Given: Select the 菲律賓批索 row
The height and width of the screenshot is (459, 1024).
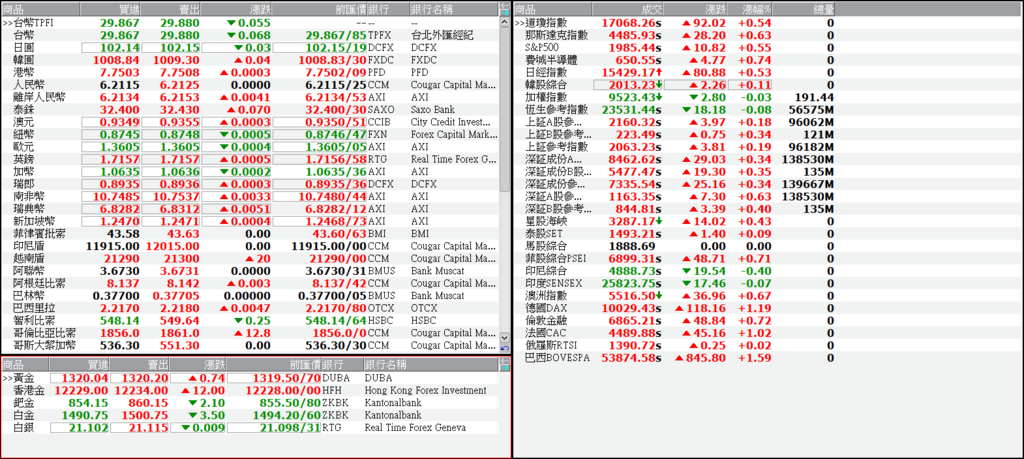Looking at the screenshot, I should click(x=250, y=234).
